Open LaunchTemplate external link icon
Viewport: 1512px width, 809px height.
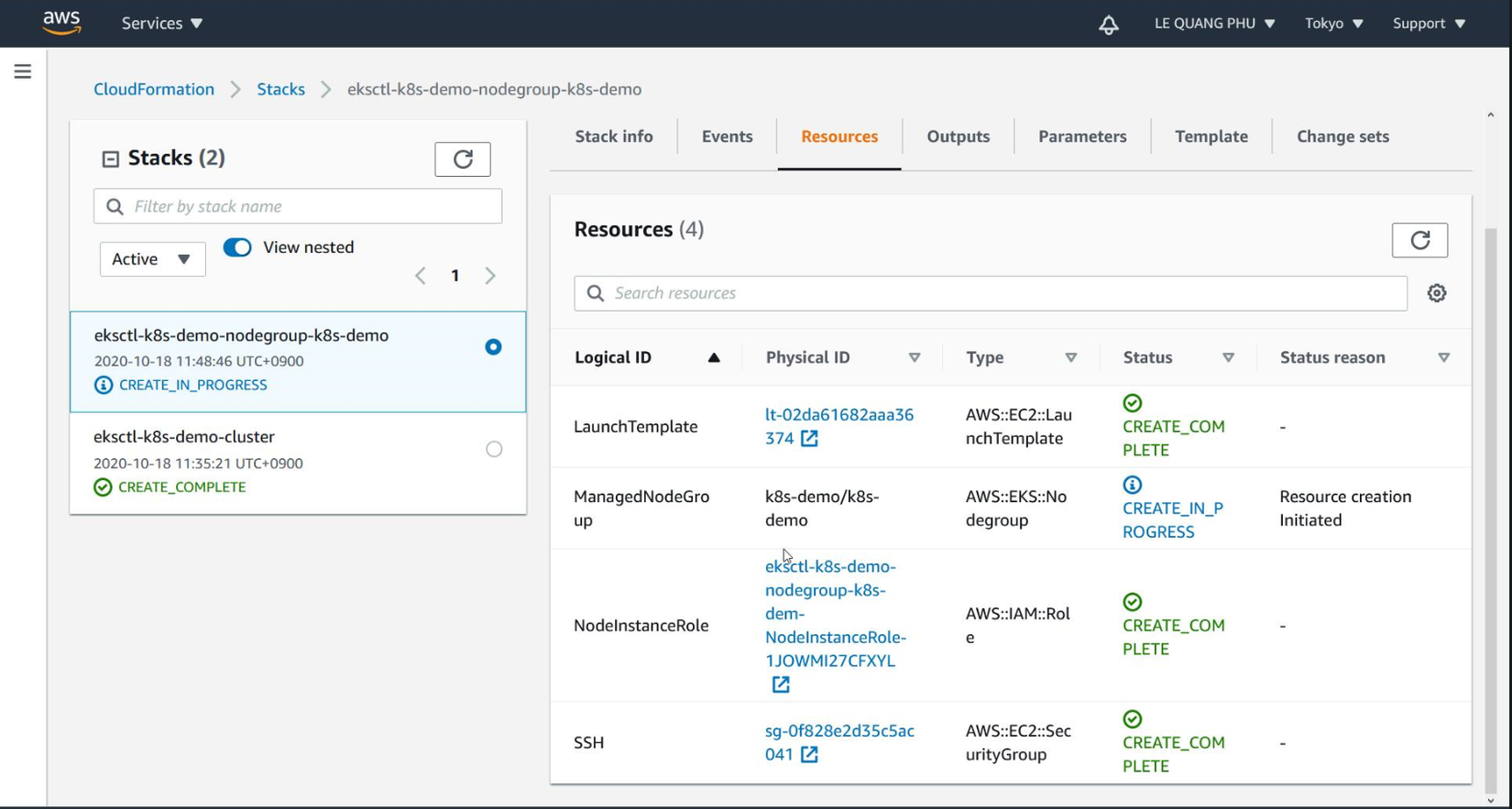pos(809,439)
